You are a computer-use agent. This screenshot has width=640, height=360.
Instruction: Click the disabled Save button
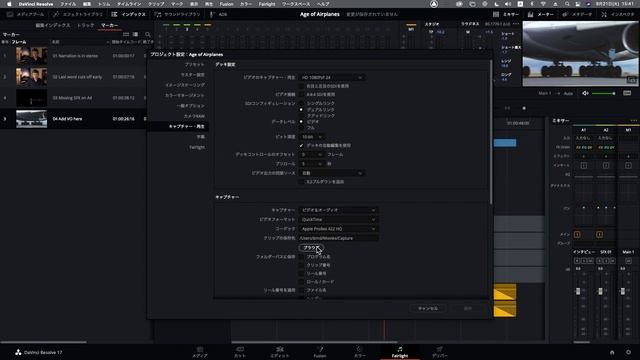point(468,309)
